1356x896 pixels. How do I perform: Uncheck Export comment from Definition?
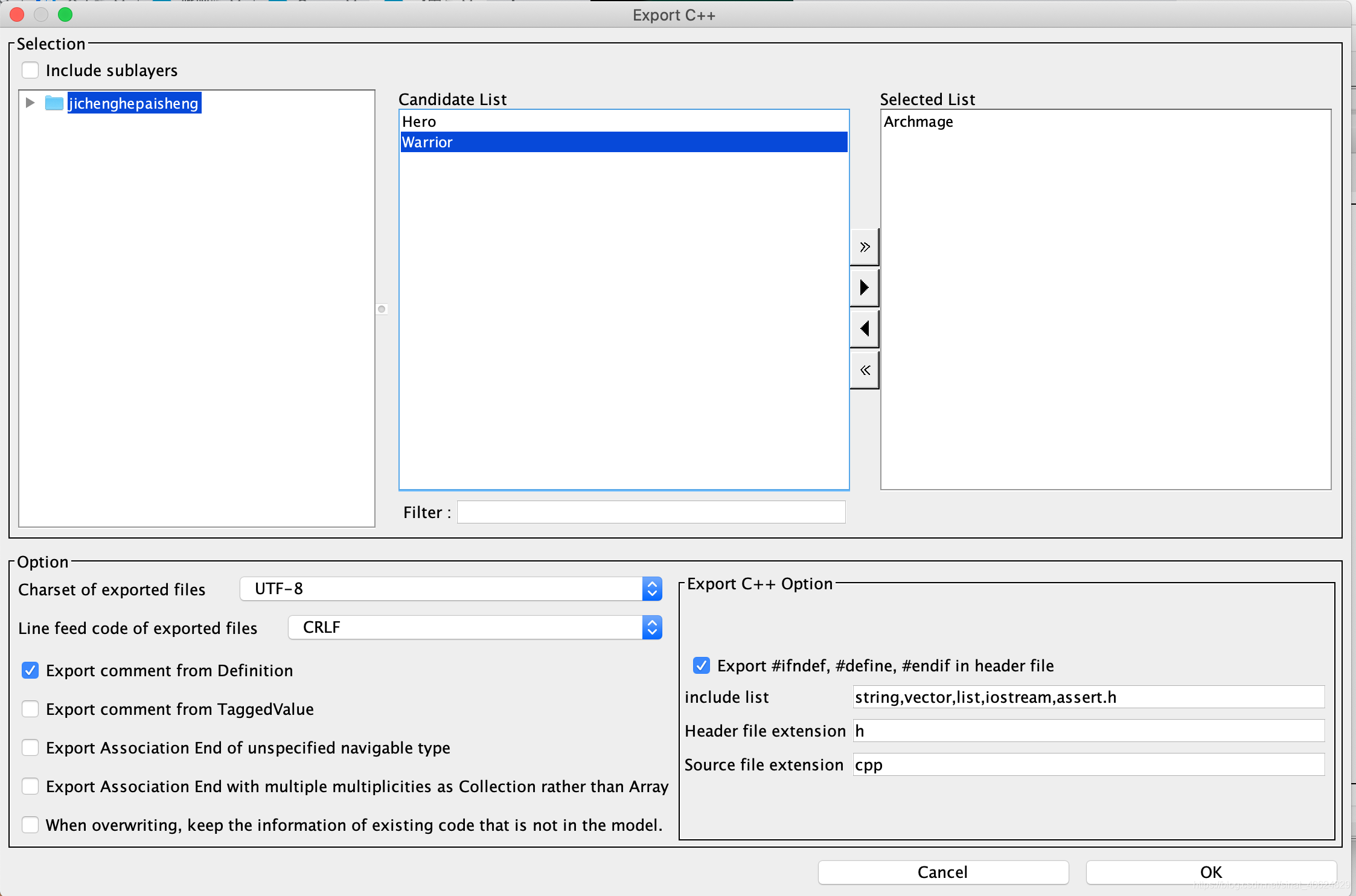tap(30, 671)
